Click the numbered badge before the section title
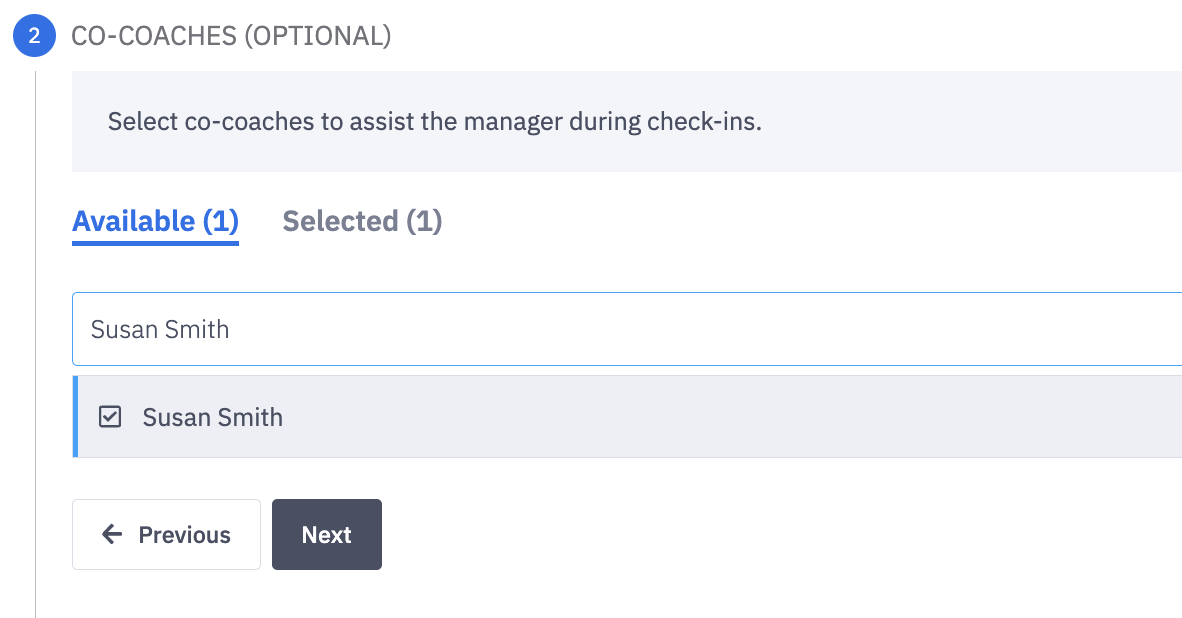Viewport: 1182px width, 618px height. (x=33, y=35)
